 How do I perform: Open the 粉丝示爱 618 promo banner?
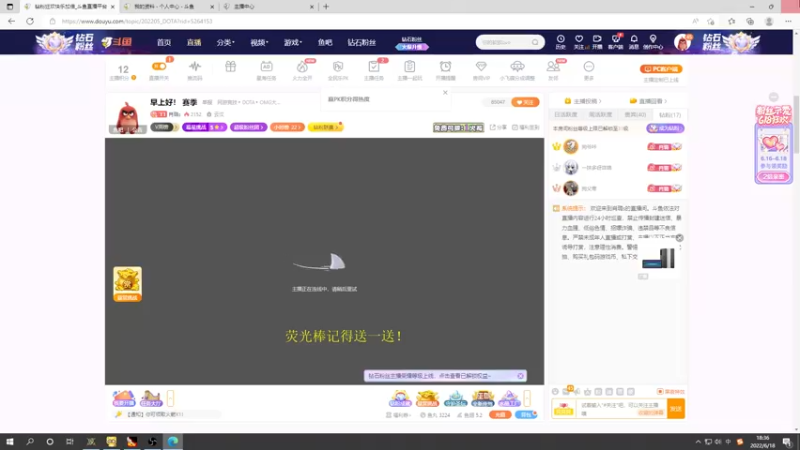(773, 144)
